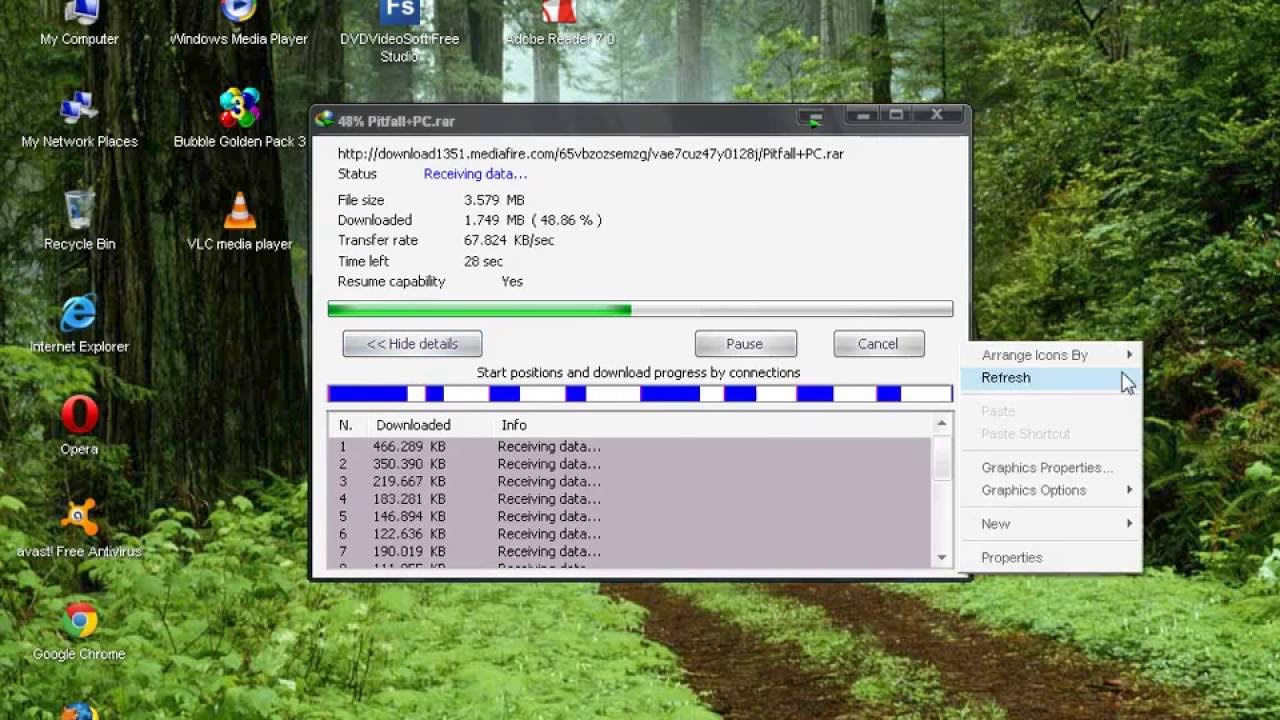The height and width of the screenshot is (720, 1280).
Task: Choose Refresh from the context menu
Action: click(x=1051, y=378)
